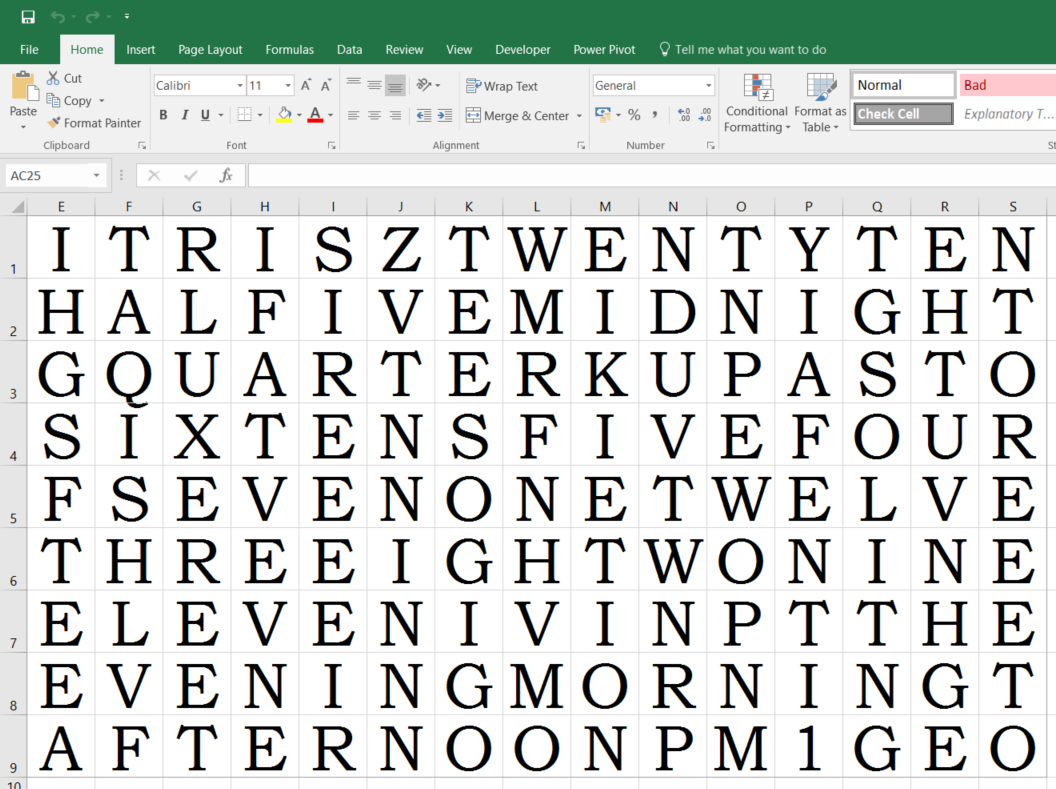
Task: Open the Font Color dropdown arrow
Action: (x=331, y=116)
